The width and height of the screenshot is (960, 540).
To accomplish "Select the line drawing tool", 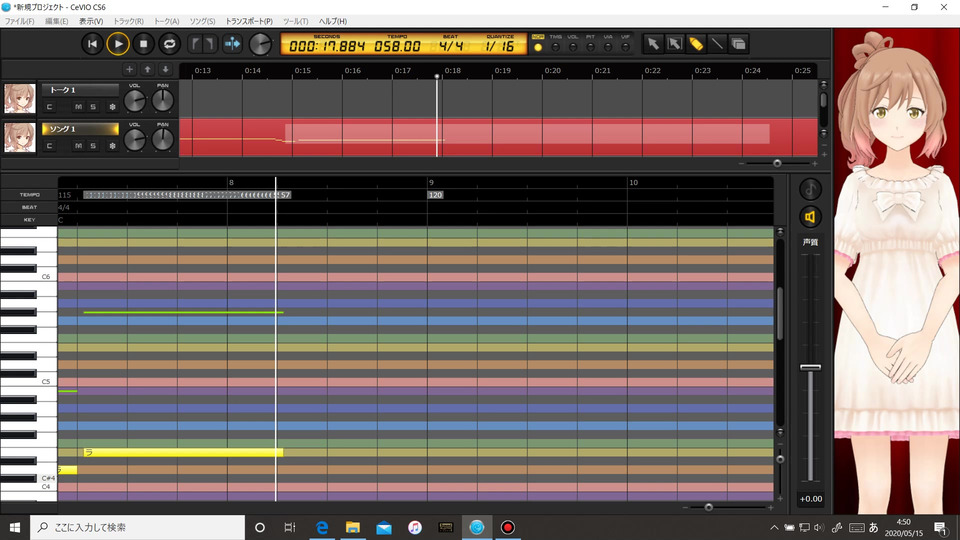I will [717, 43].
